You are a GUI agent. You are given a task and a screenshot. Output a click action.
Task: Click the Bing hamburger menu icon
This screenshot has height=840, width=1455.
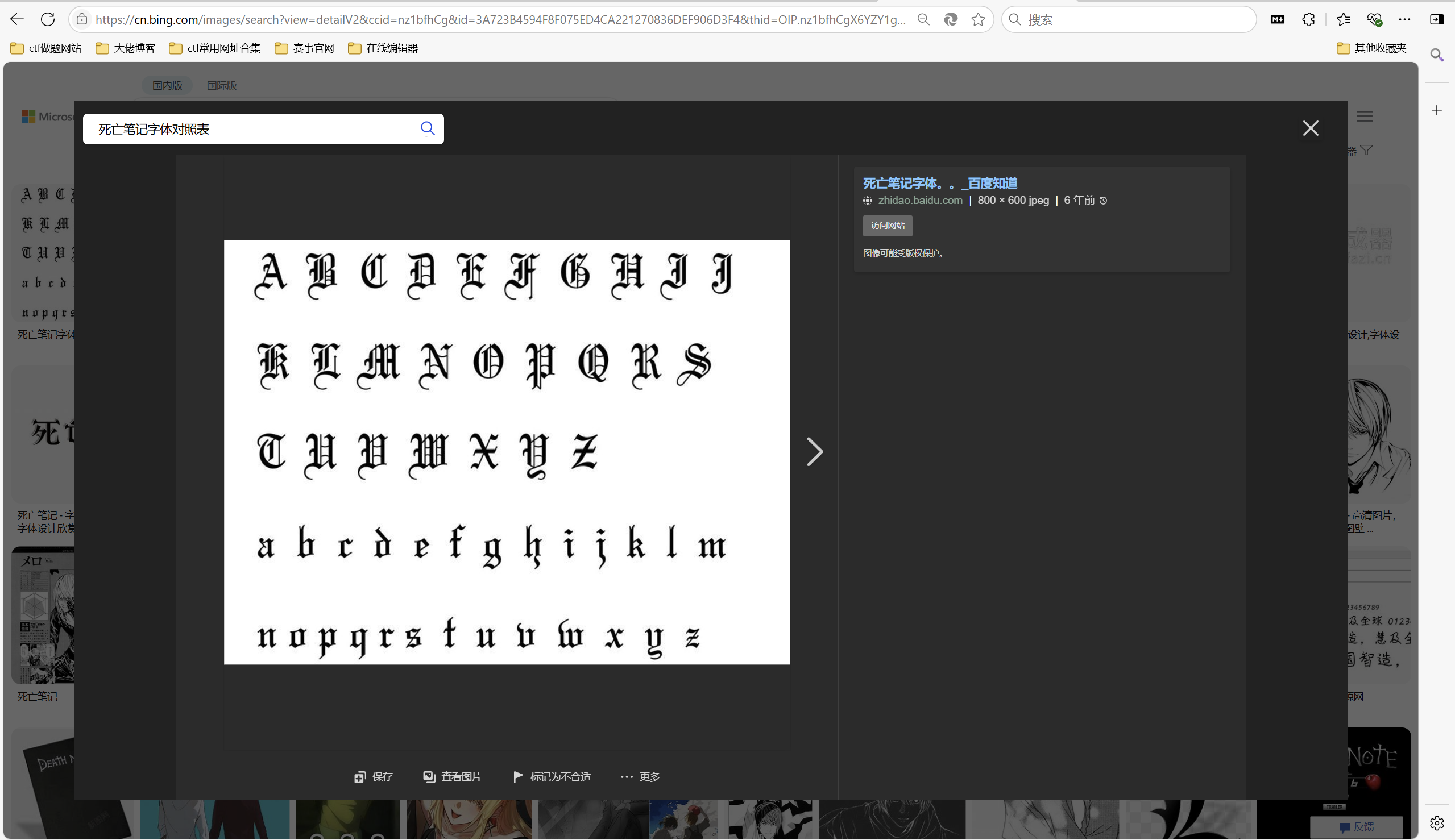tap(1365, 117)
